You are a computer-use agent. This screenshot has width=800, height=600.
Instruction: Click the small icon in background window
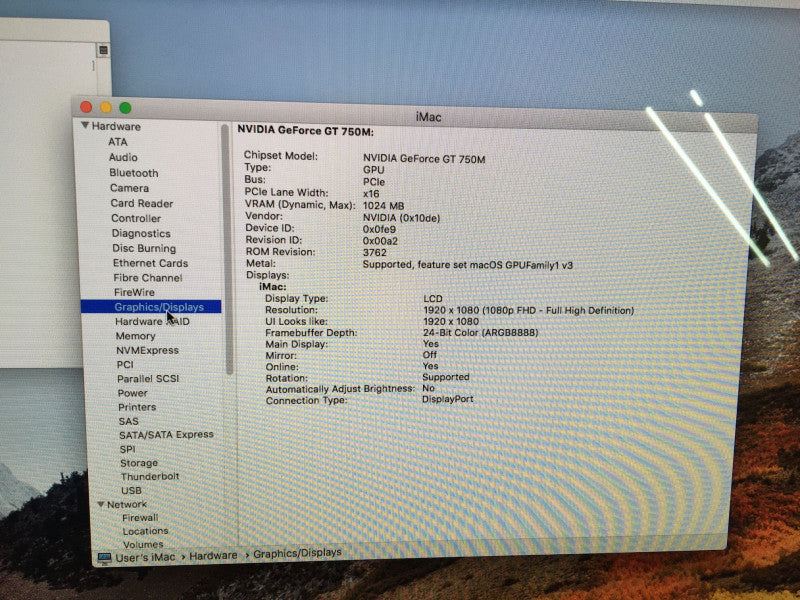[x=104, y=50]
